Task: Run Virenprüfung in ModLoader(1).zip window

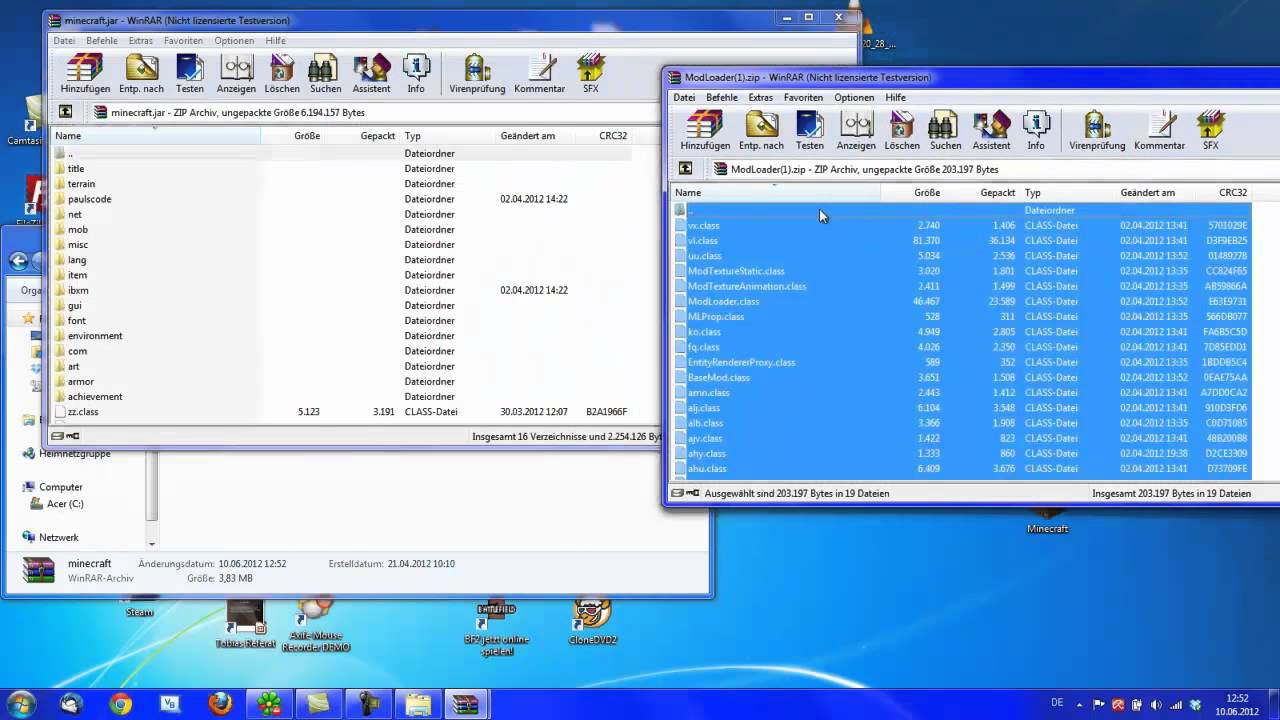Action: click(x=1097, y=130)
